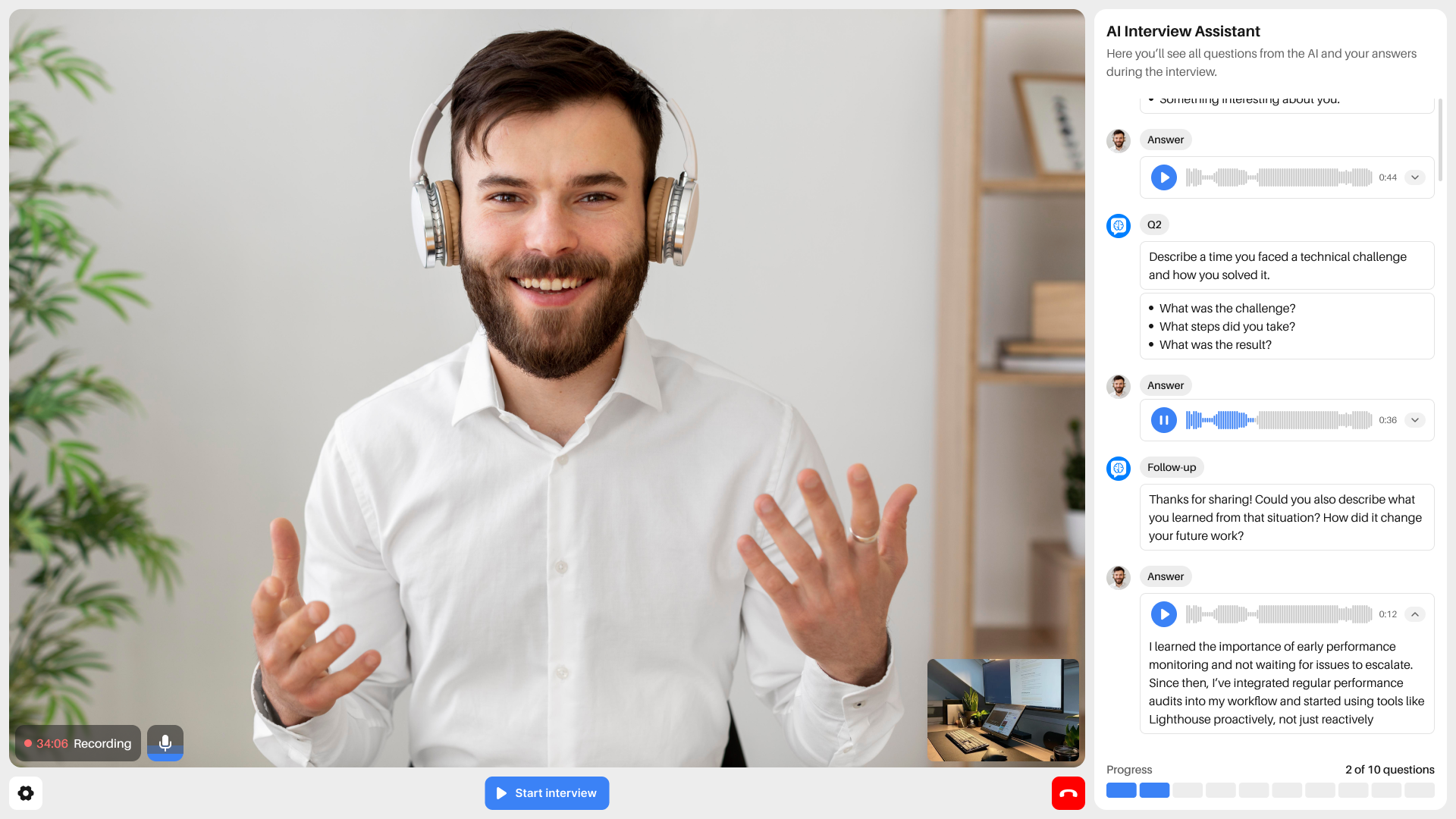Play the 0:44 answer audio

pyautogui.click(x=1163, y=177)
